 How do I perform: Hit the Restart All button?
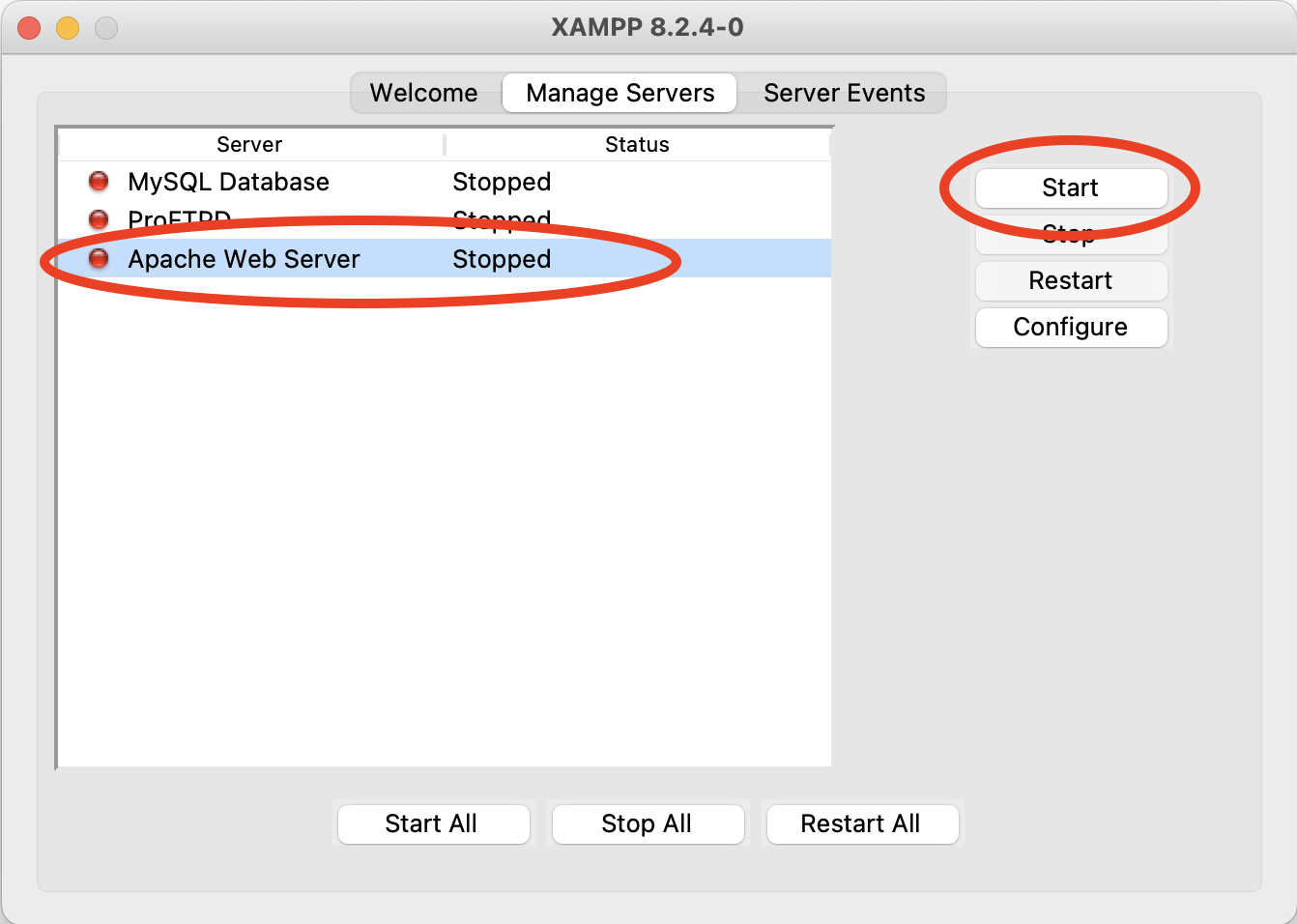point(861,823)
